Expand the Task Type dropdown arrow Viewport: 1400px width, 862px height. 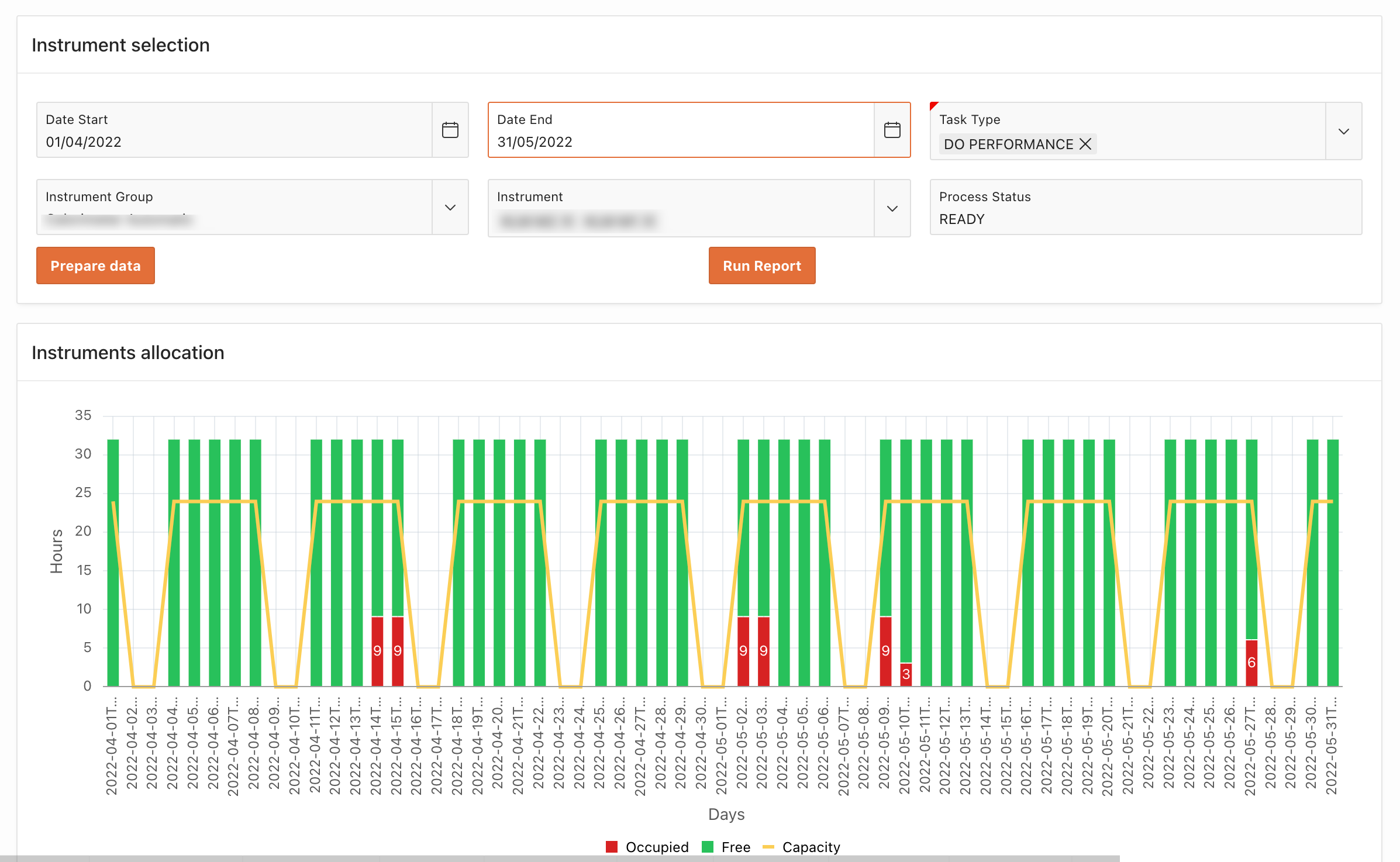pos(1343,131)
